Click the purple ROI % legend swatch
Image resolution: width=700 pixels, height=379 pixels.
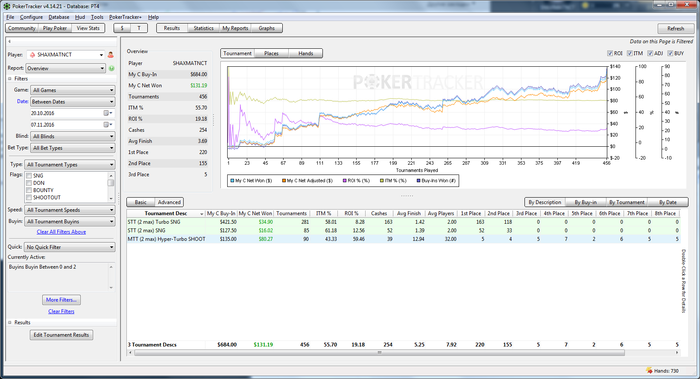345,181
